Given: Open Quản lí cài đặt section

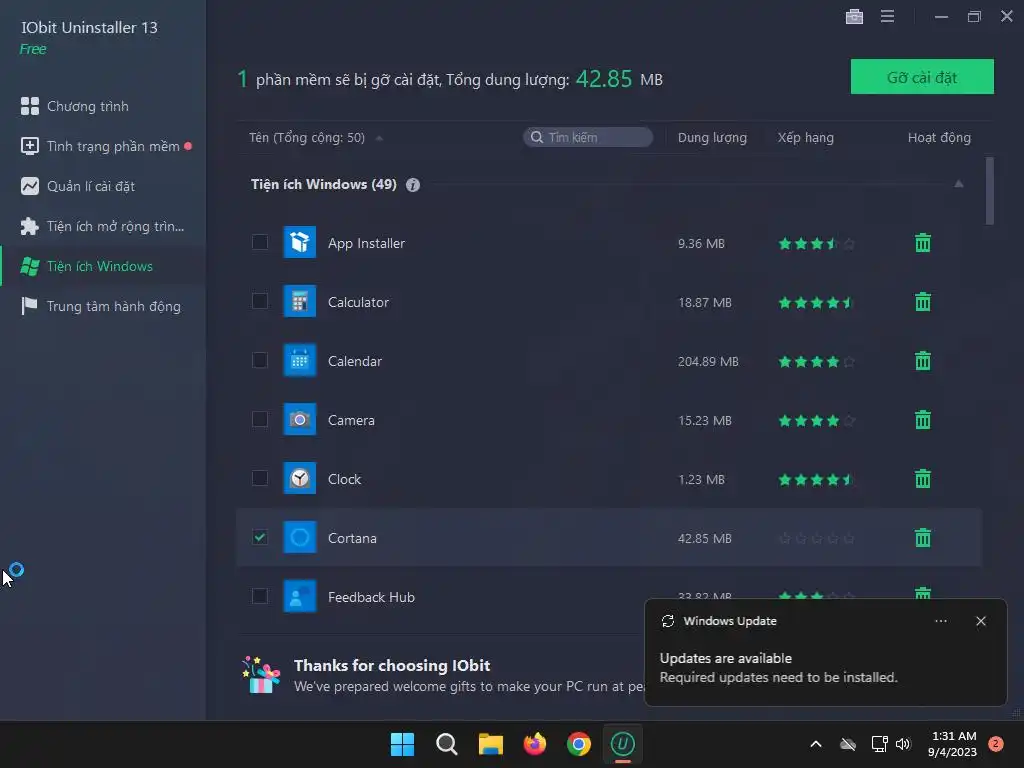Looking at the screenshot, I should click(103, 186).
